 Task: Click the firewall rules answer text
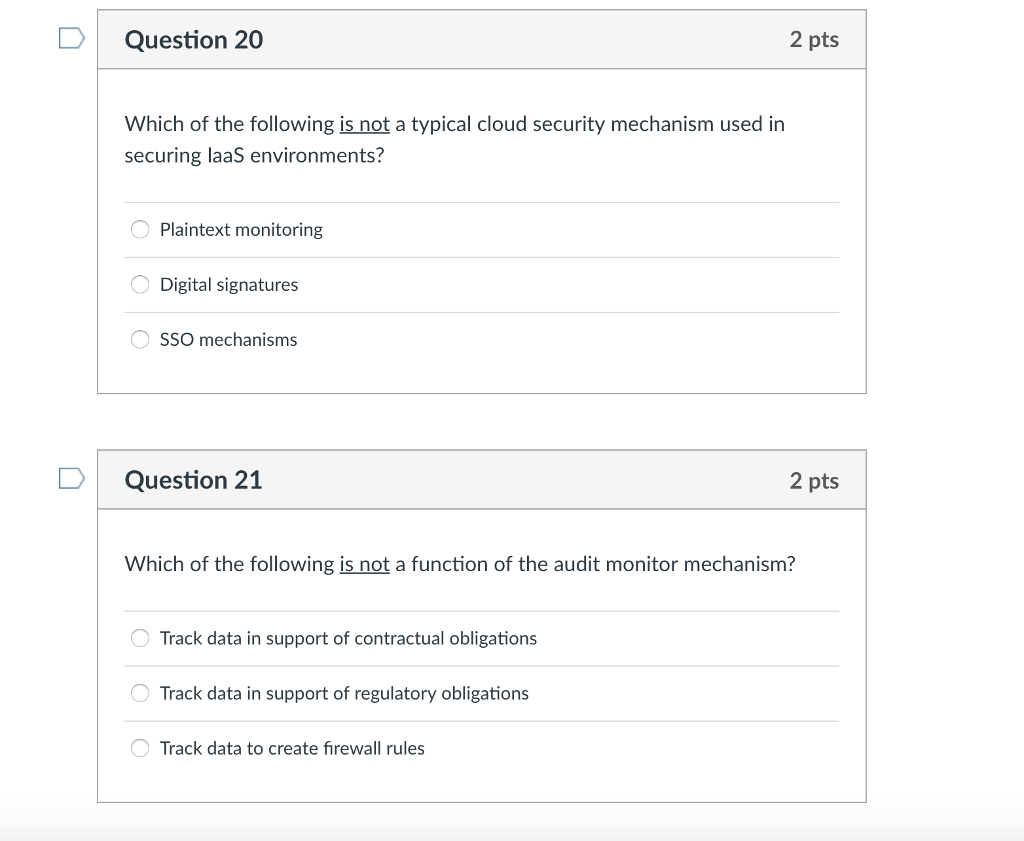click(292, 748)
